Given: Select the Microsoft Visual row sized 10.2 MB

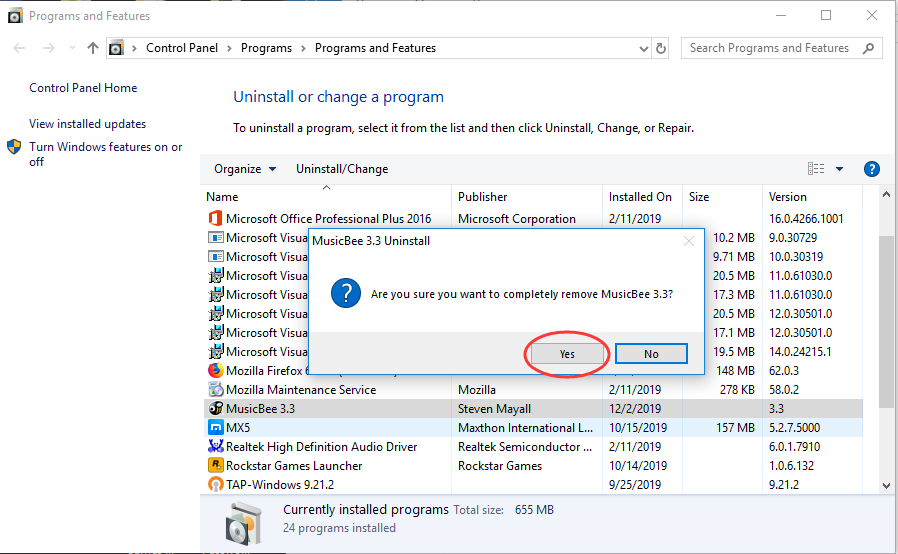Looking at the screenshot, I should [x=533, y=237].
